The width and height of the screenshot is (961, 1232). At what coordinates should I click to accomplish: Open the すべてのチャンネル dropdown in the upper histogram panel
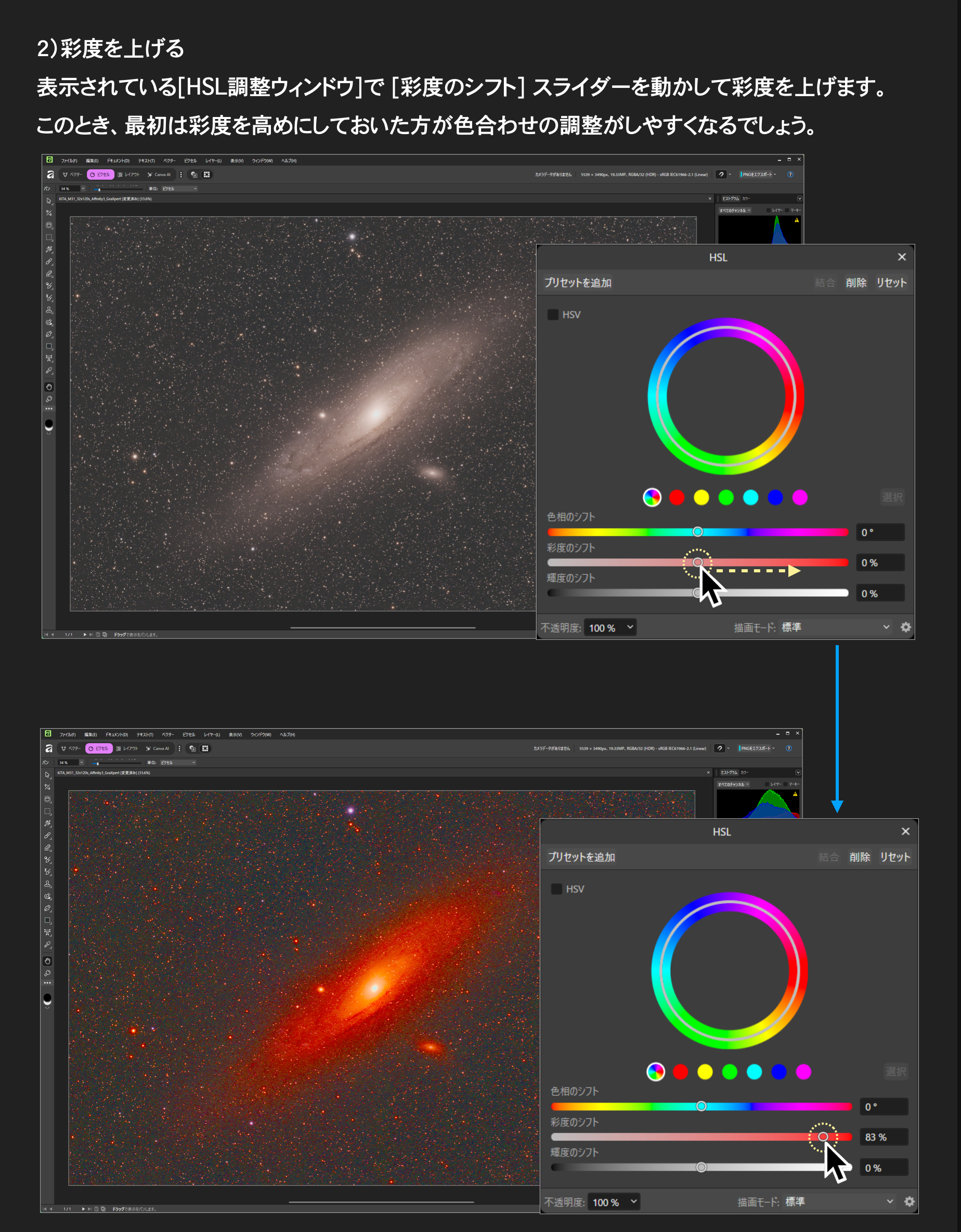tap(735, 211)
